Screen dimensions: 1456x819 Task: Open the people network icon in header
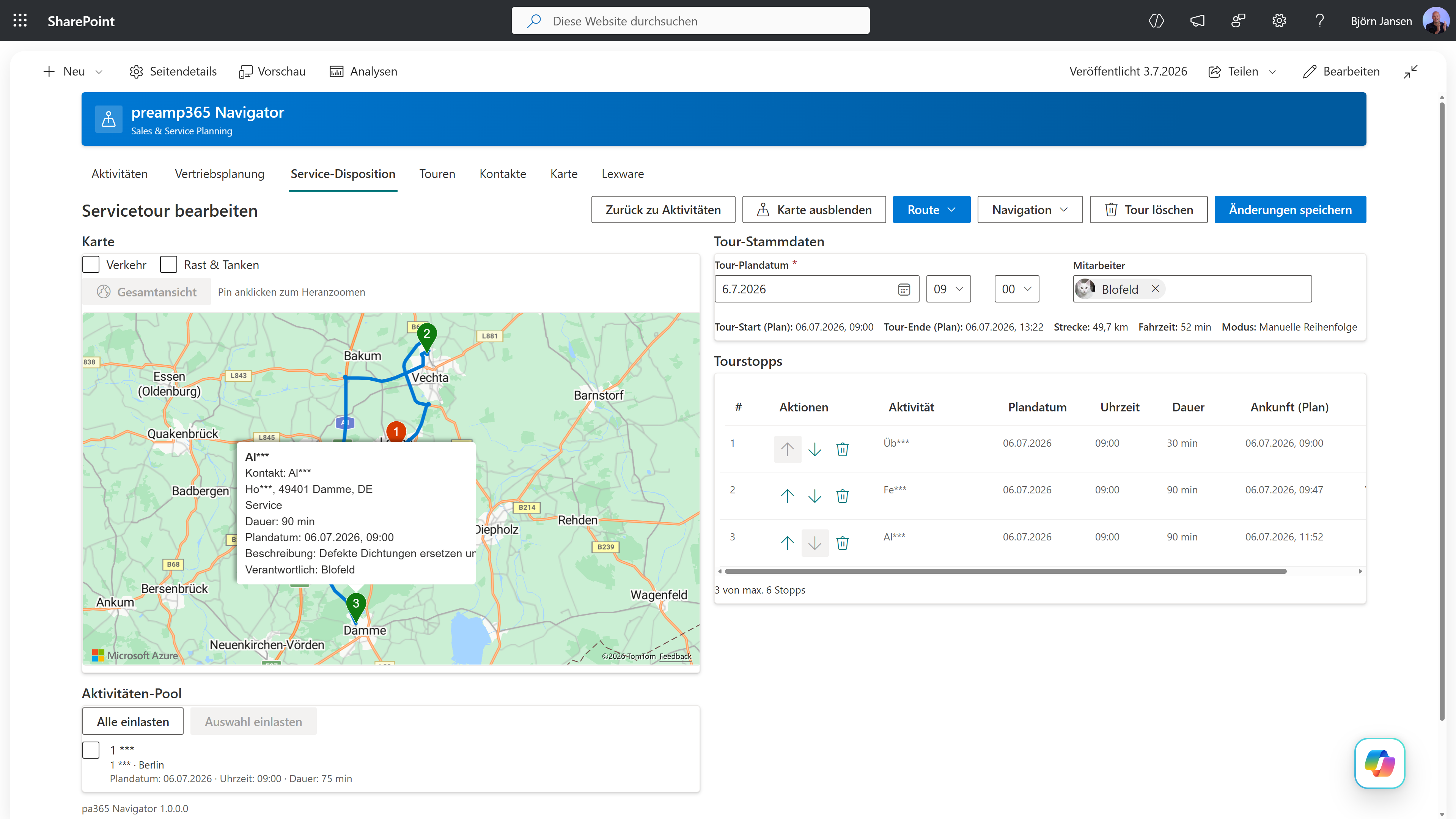(x=1238, y=21)
